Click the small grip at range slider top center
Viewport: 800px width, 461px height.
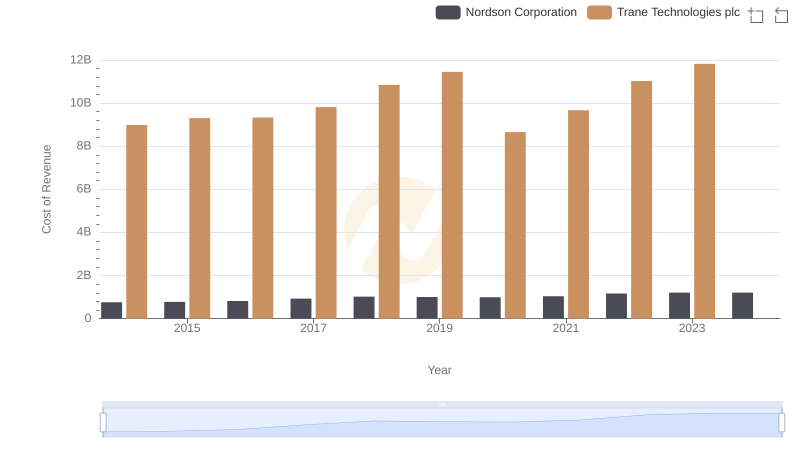coord(442,405)
